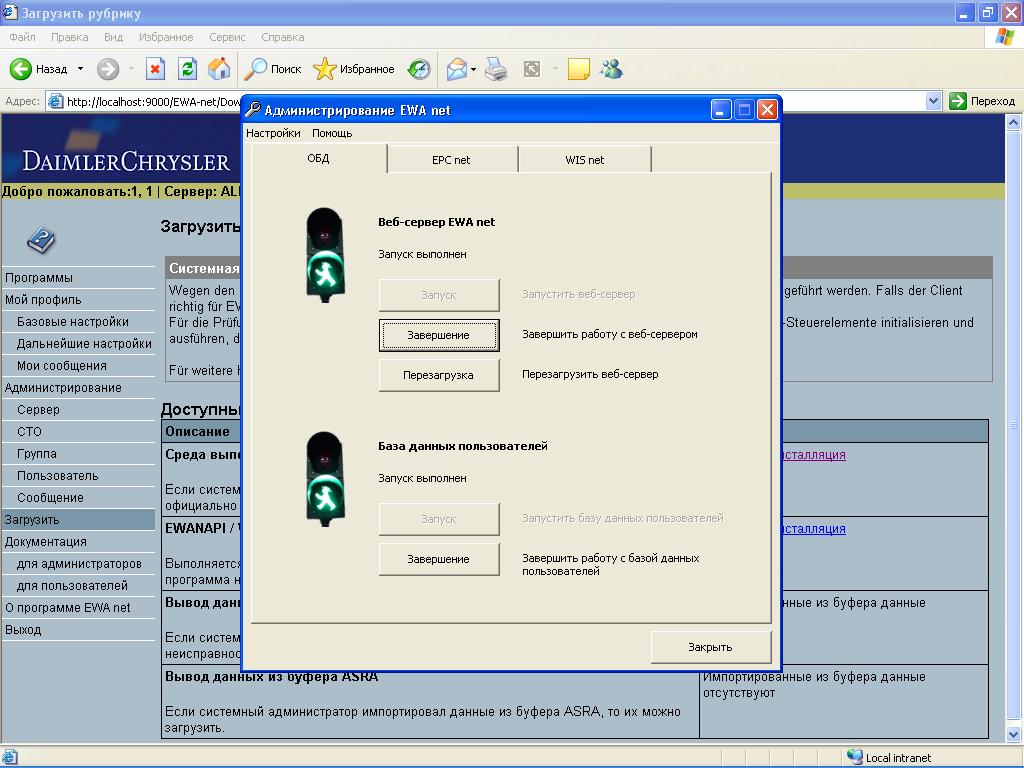Open Программы in sidebar

tap(39, 278)
